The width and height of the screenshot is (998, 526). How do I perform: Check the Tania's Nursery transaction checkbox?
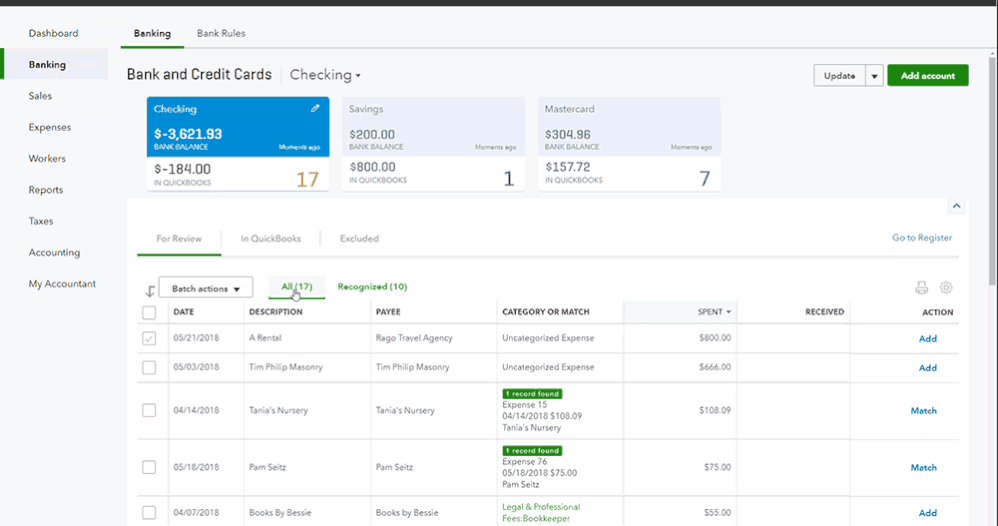pos(149,410)
